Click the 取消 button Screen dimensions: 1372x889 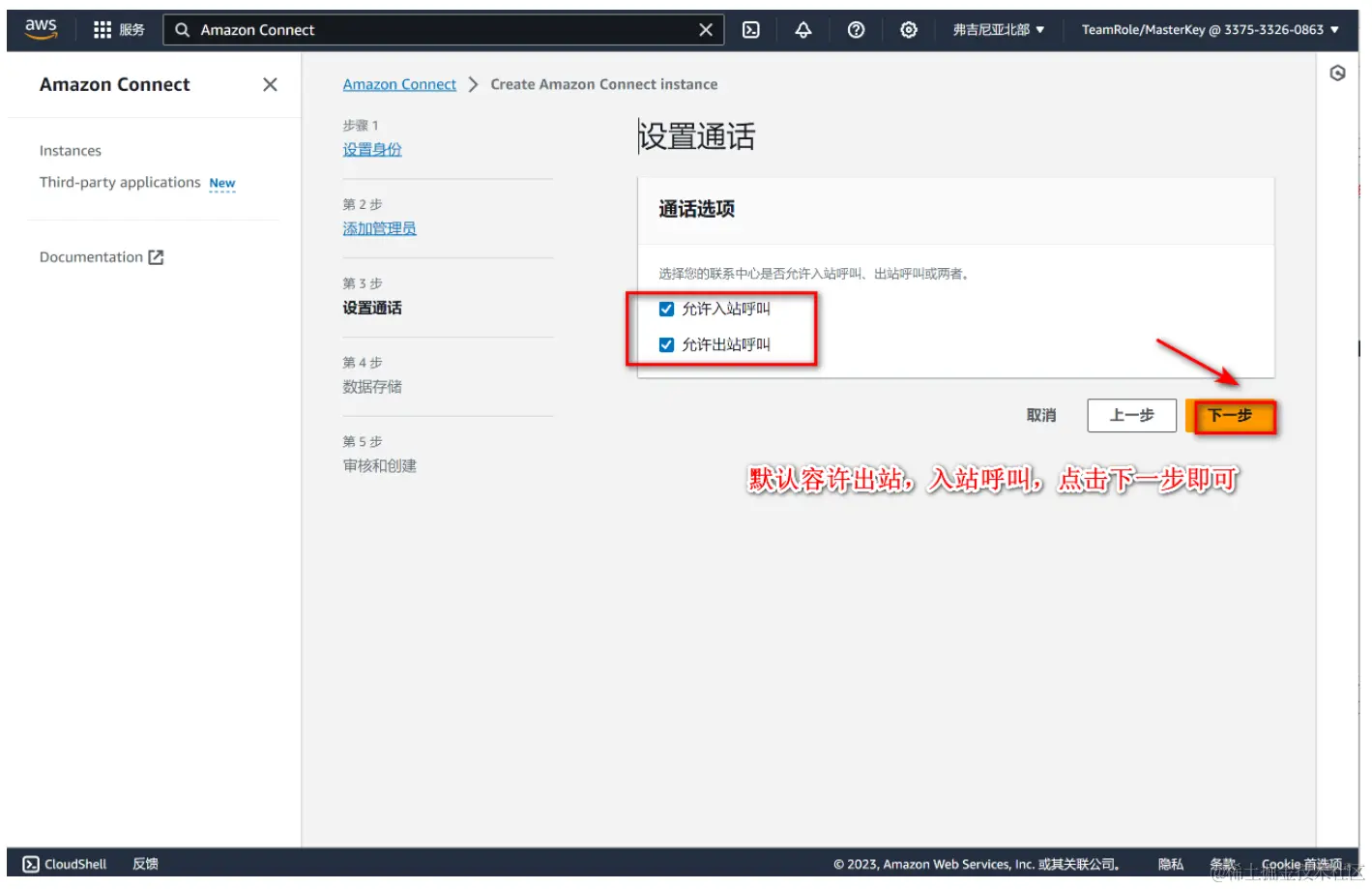(x=1041, y=416)
